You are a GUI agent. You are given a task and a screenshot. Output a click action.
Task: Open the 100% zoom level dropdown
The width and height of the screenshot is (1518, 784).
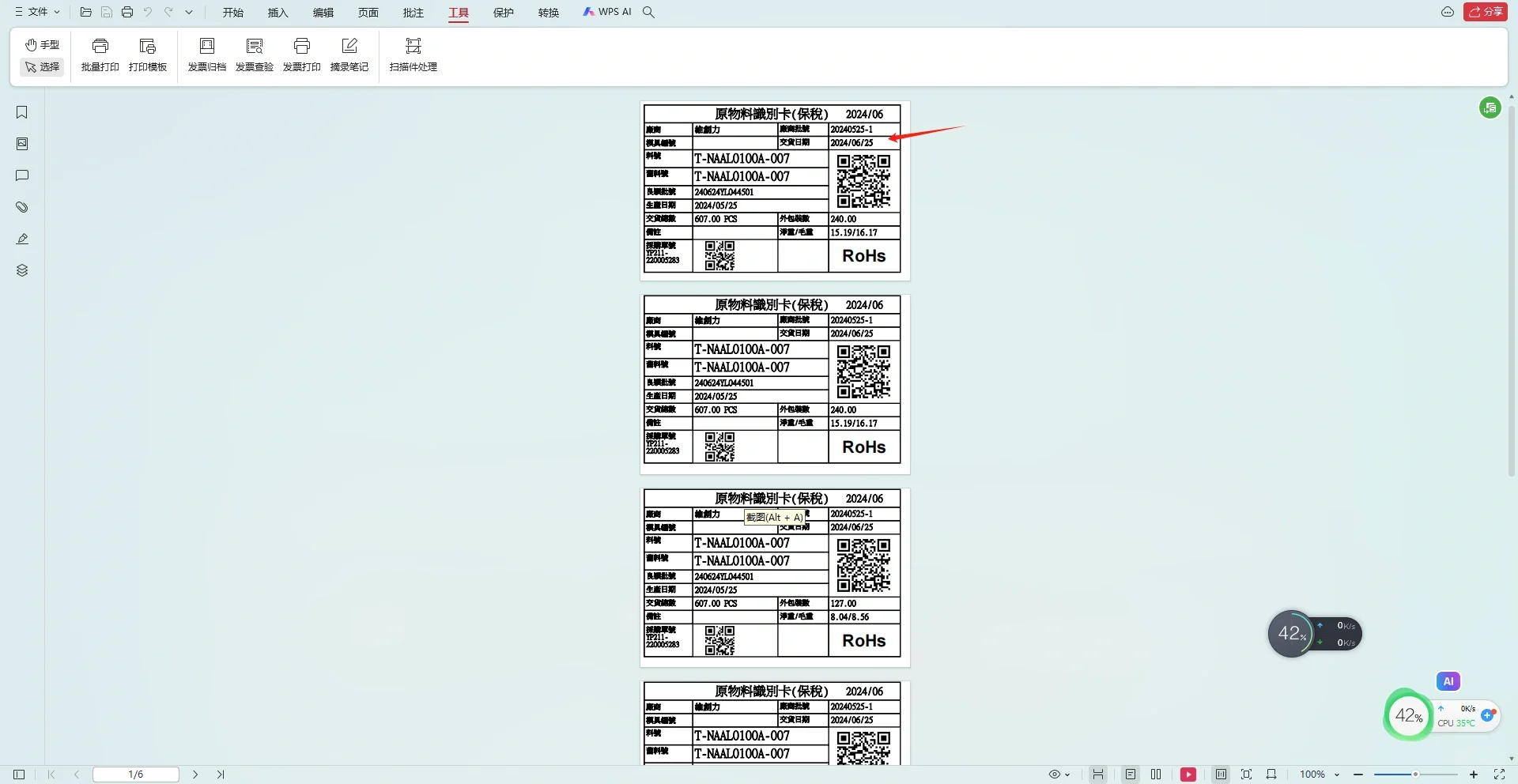coord(1320,775)
